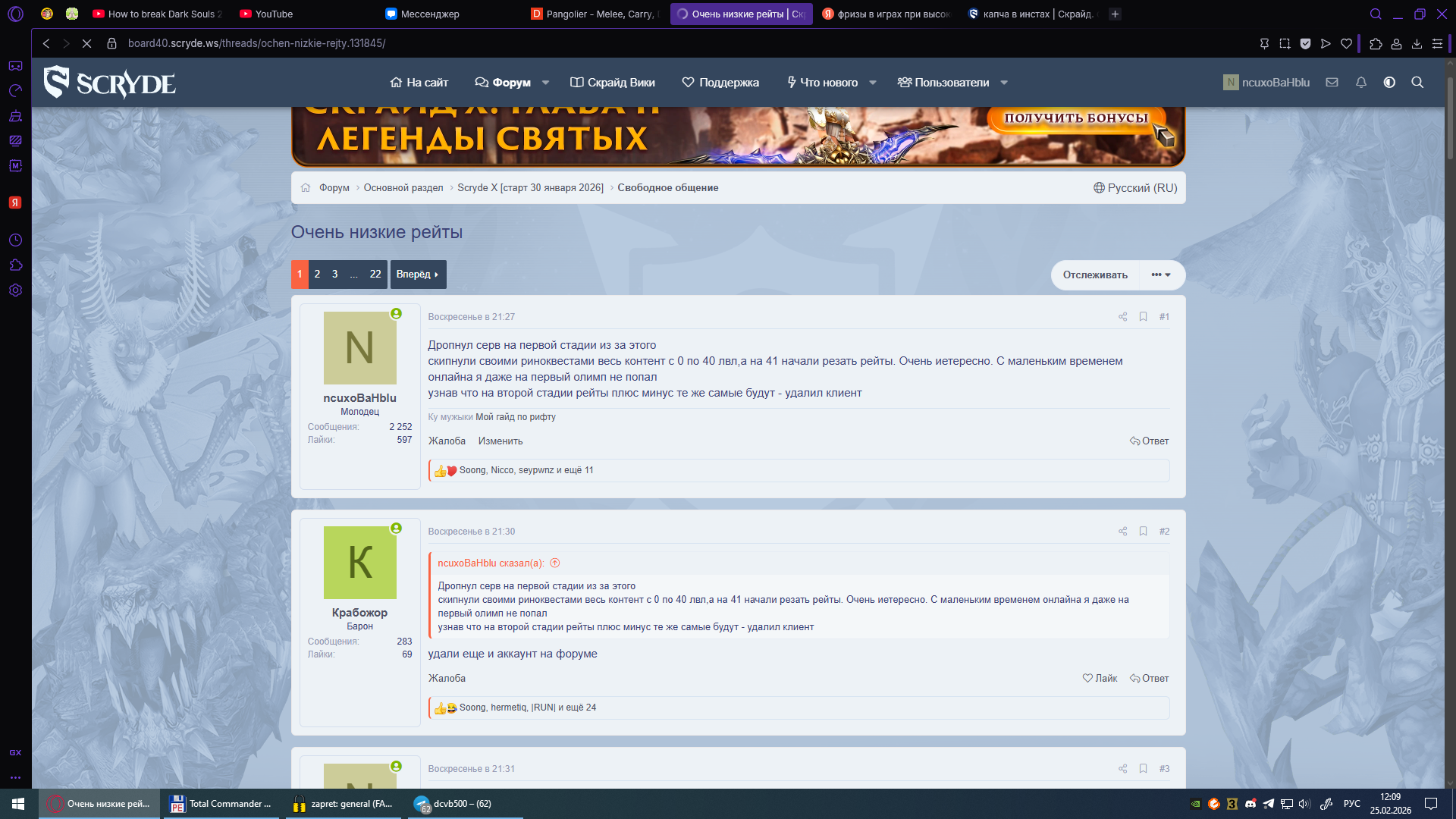The width and height of the screenshot is (1456, 819).
Task: Click the Отслеживать button
Action: (x=1094, y=275)
